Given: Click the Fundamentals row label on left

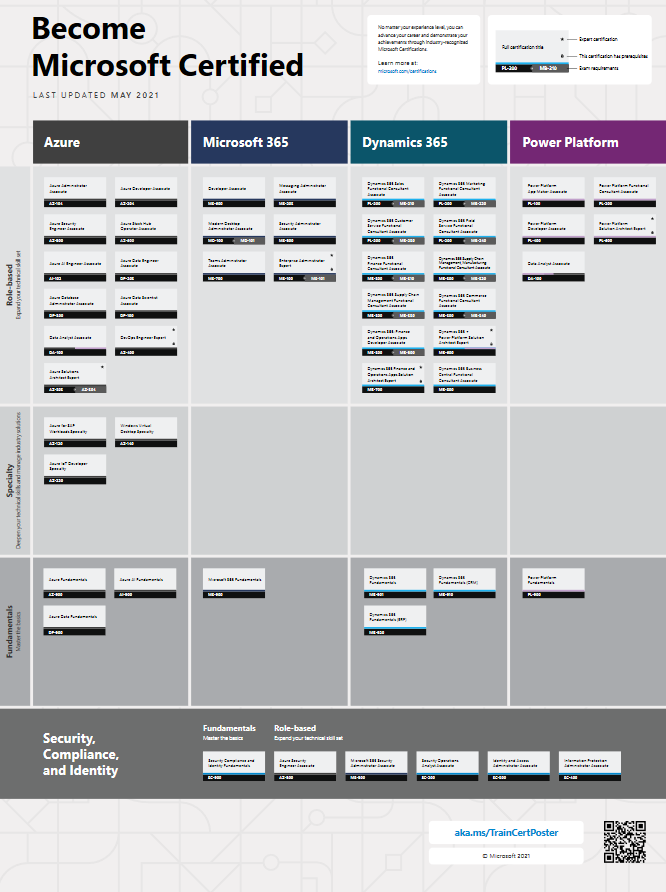Looking at the screenshot, I should pyautogui.click(x=10, y=631).
